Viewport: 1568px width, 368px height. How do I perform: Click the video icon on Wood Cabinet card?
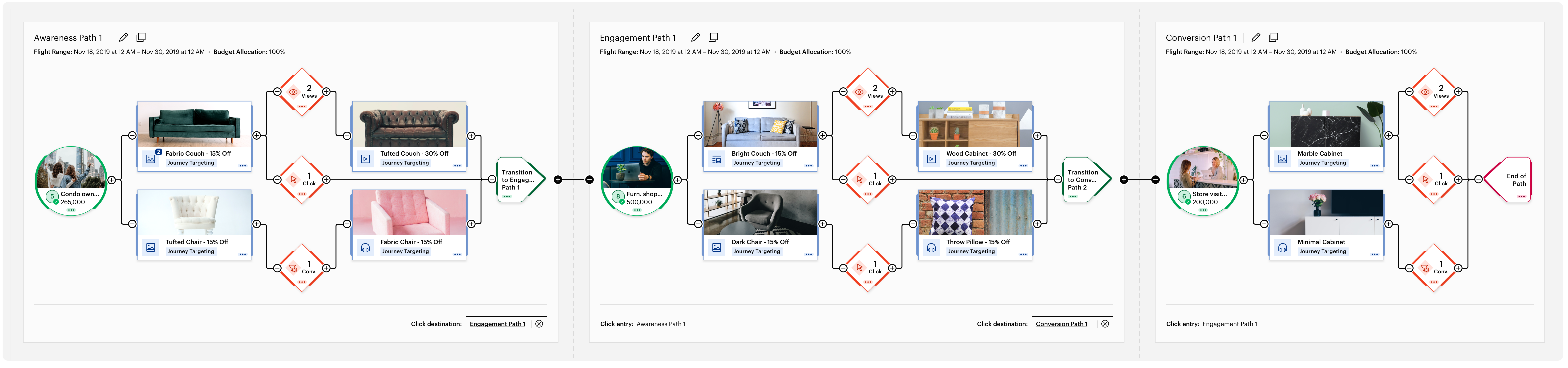point(931,159)
